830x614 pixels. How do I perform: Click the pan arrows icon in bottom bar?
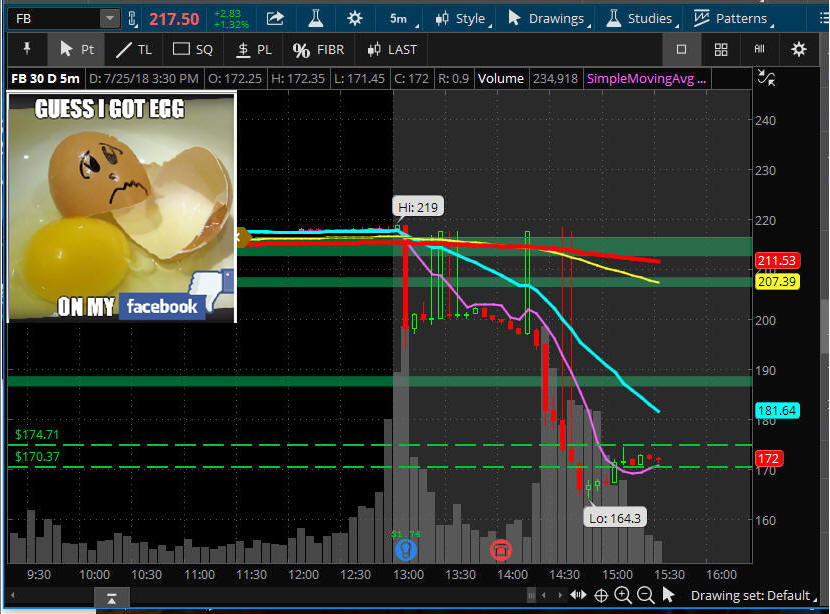pos(578,595)
